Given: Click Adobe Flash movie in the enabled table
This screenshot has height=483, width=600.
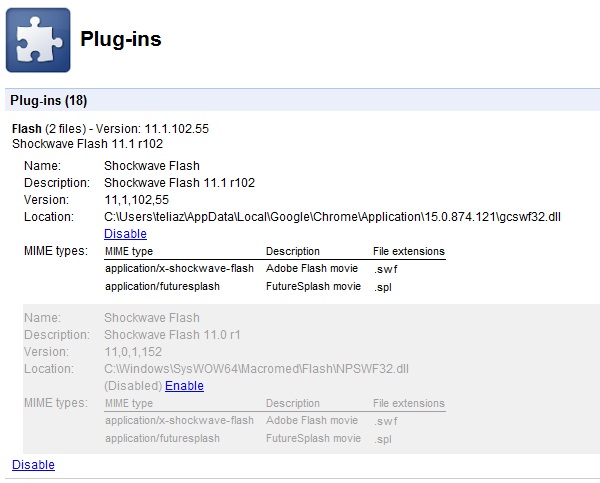Looking at the screenshot, I should 312,268.
